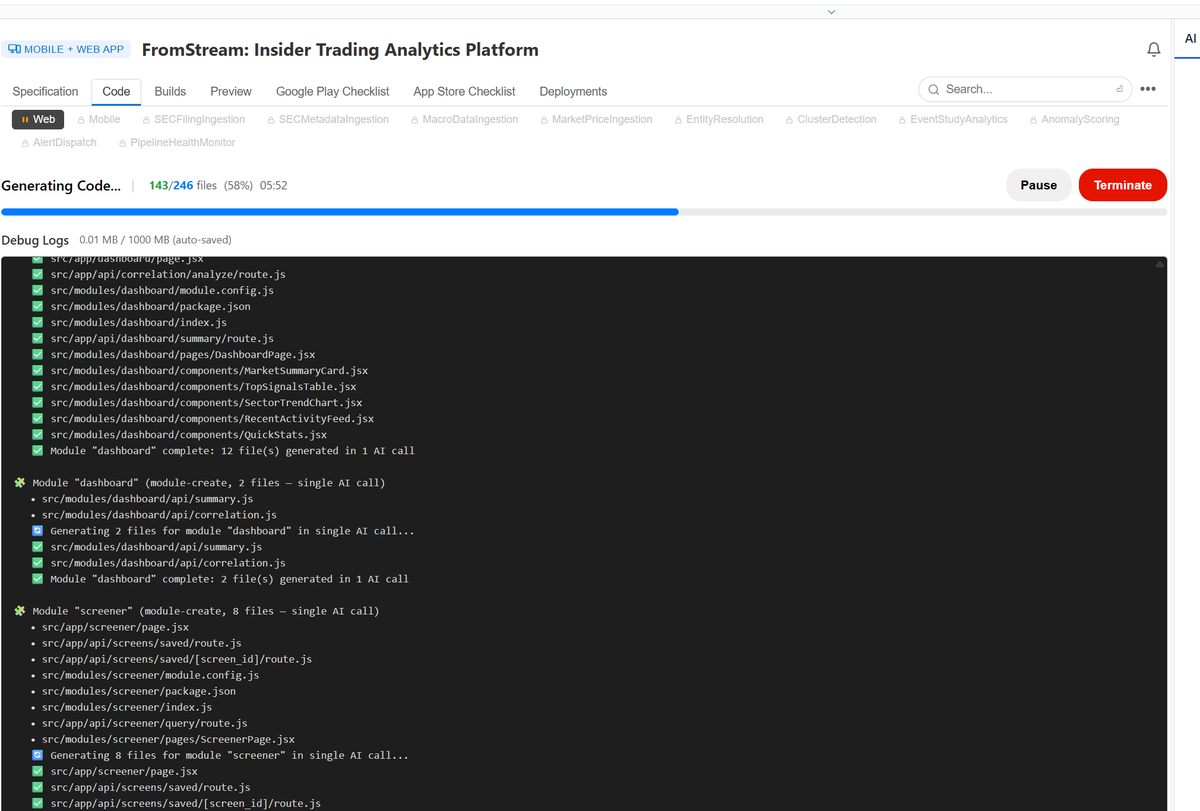Select the EntityResolution chip
The height and width of the screenshot is (811, 1200).
[718, 119]
